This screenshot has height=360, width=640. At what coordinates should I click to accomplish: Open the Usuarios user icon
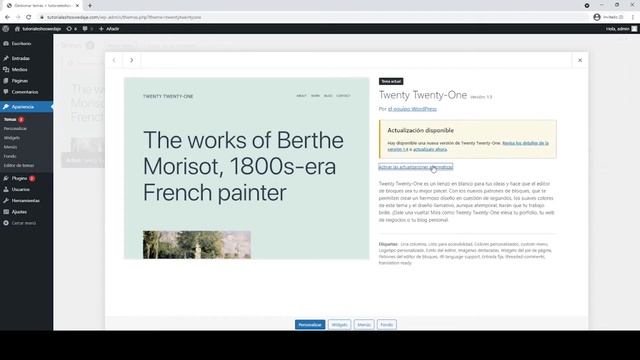(x=6, y=189)
